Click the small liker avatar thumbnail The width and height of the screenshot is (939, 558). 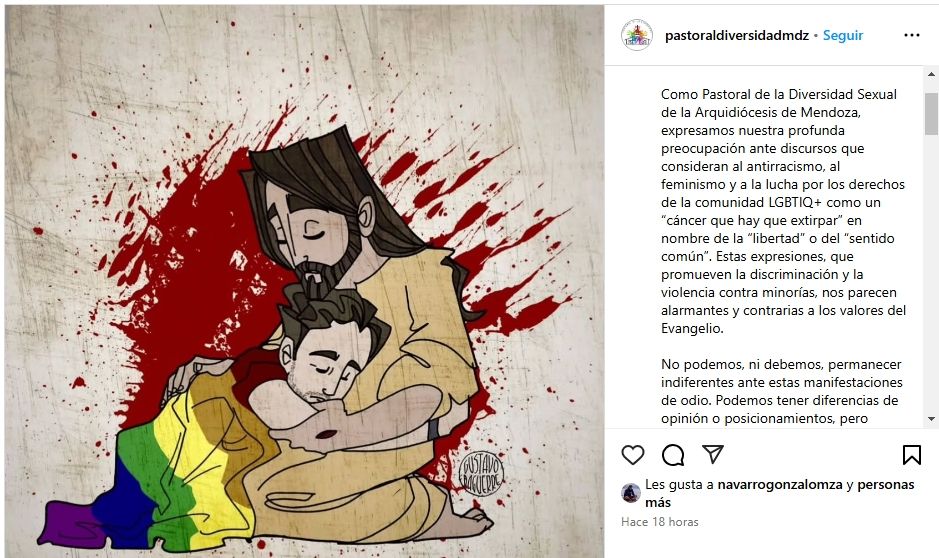pyautogui.click(x=631, y=493)
